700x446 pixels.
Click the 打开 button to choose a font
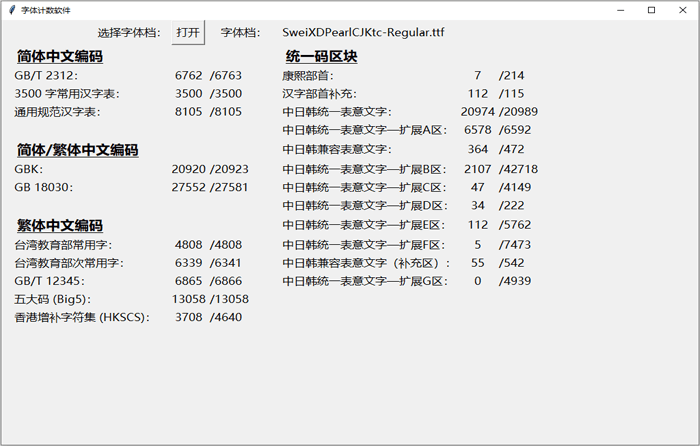tap(188, 32)
